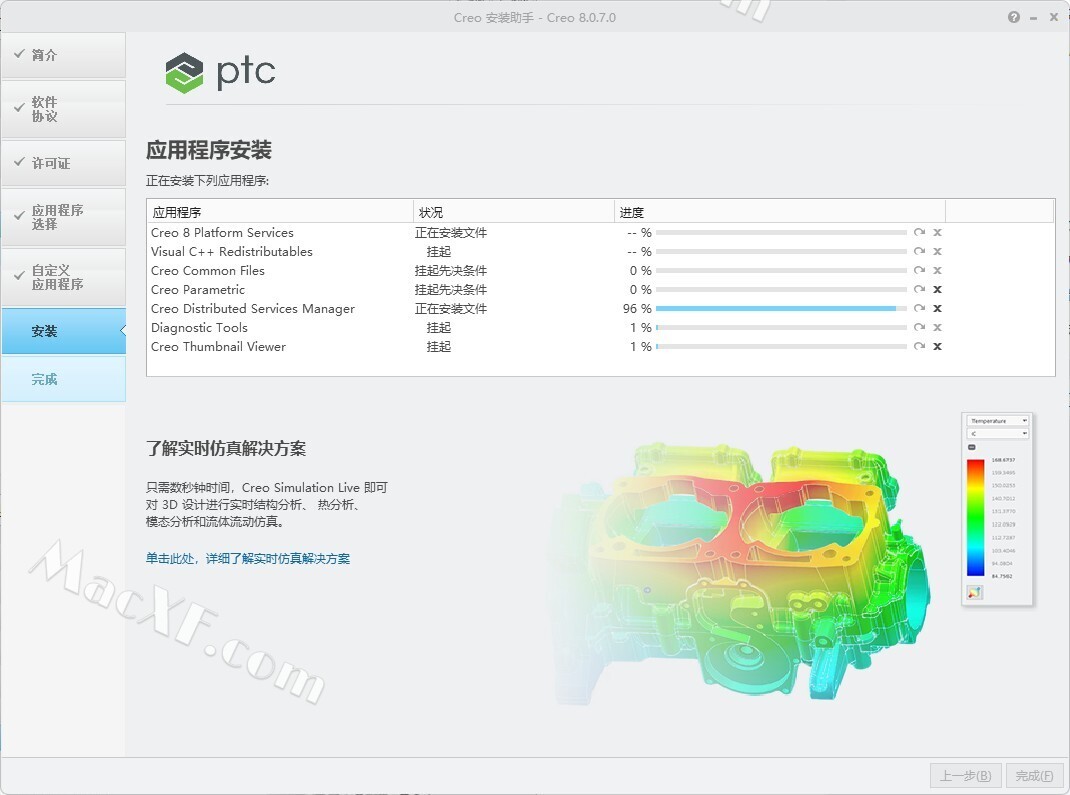Retry the Creo Parametric installation

(919, 289)
